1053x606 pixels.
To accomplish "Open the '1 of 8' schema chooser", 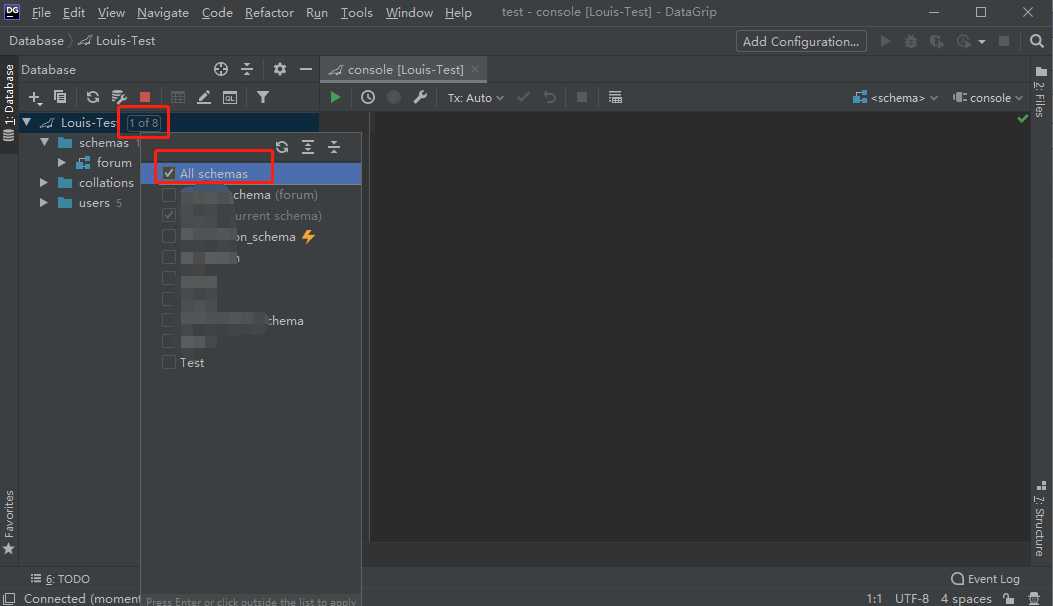I will pyautogui.click(x=144, y=123).
